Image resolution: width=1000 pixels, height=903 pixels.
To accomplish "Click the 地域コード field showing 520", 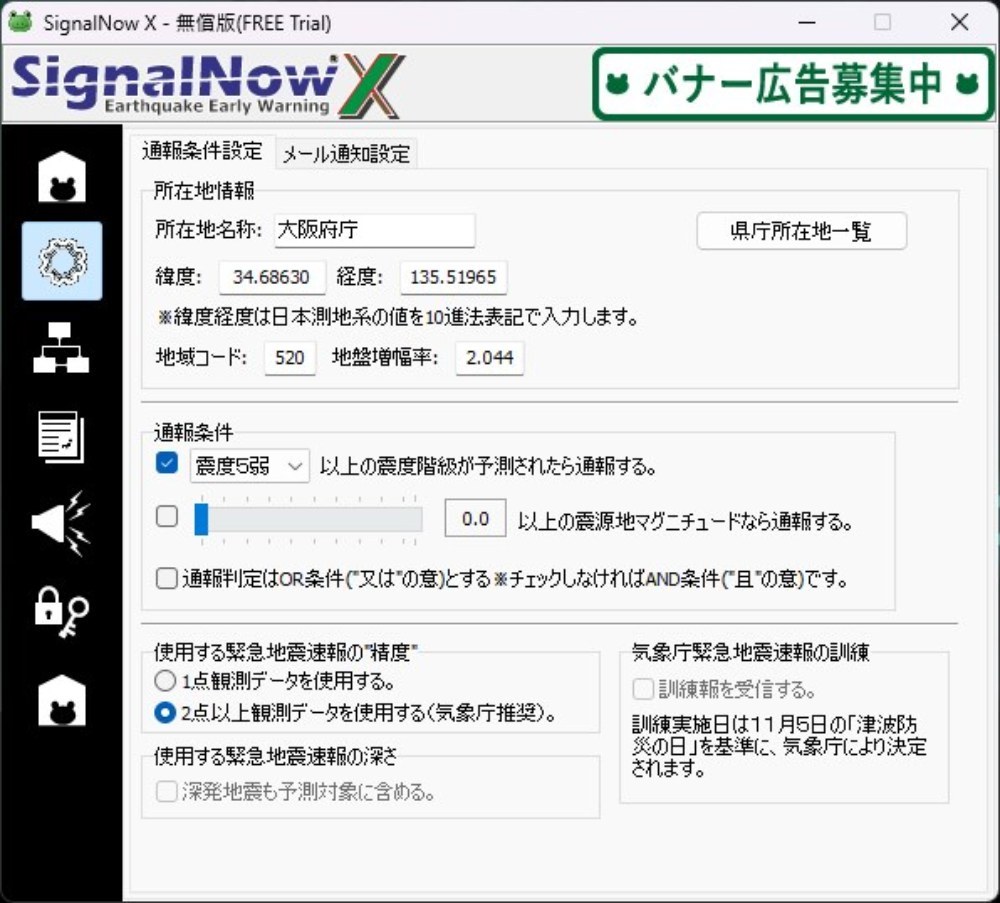I will pos(290,357).
